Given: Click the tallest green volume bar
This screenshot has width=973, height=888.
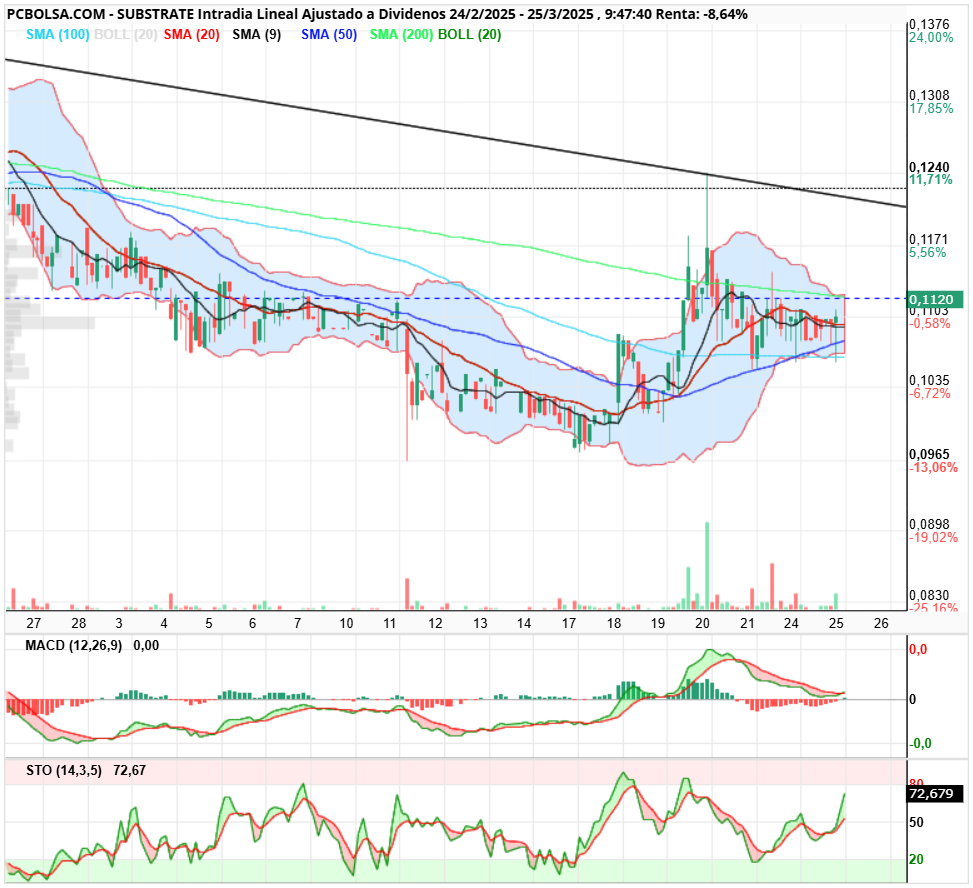Looking at the screenshot, I should tap(707, 566).
